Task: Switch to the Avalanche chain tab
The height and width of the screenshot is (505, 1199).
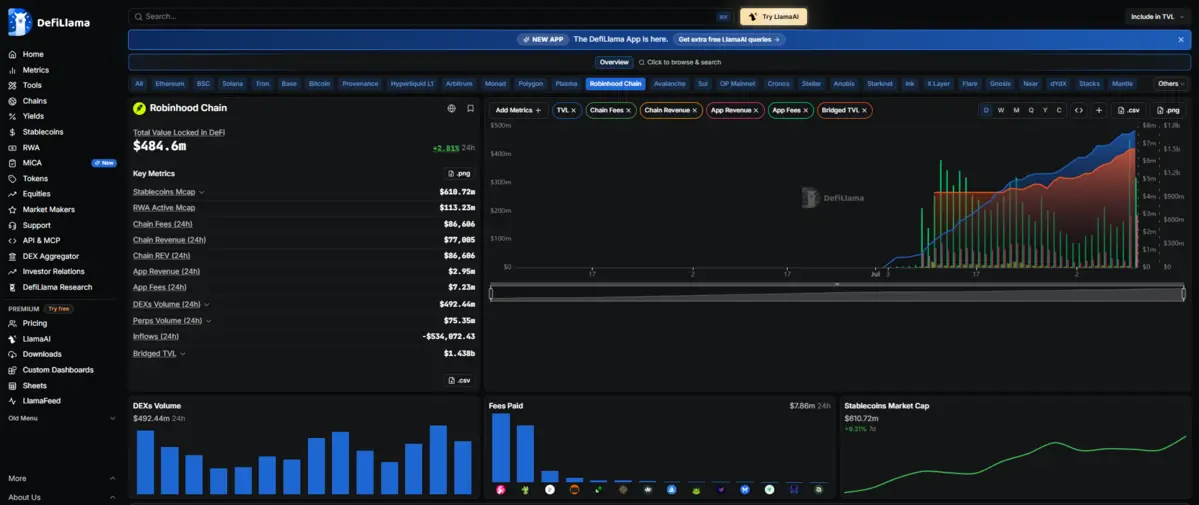Action: pyautogui.click(x=670, y=84)
